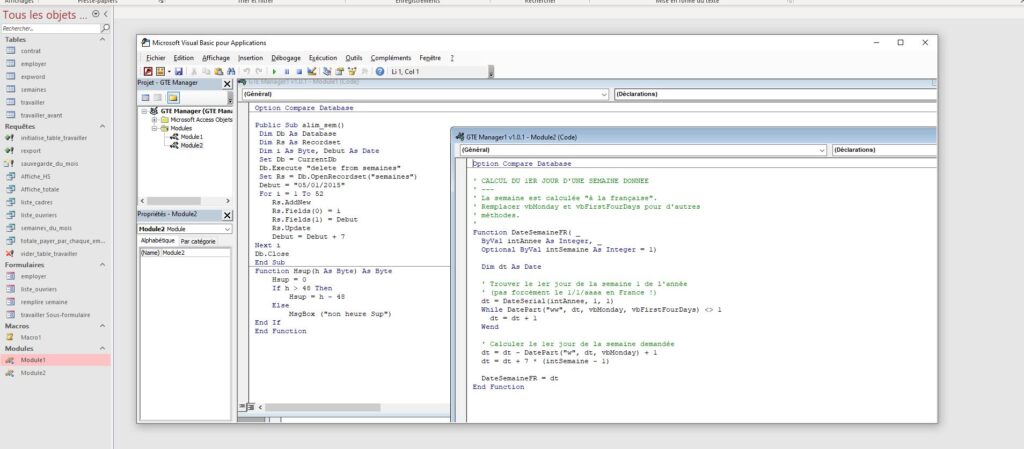Image resolution: width=1024 pixels, height=449 pixels.
Task: Open the Project Explorer toolbar icon
Action: point(326,72)
